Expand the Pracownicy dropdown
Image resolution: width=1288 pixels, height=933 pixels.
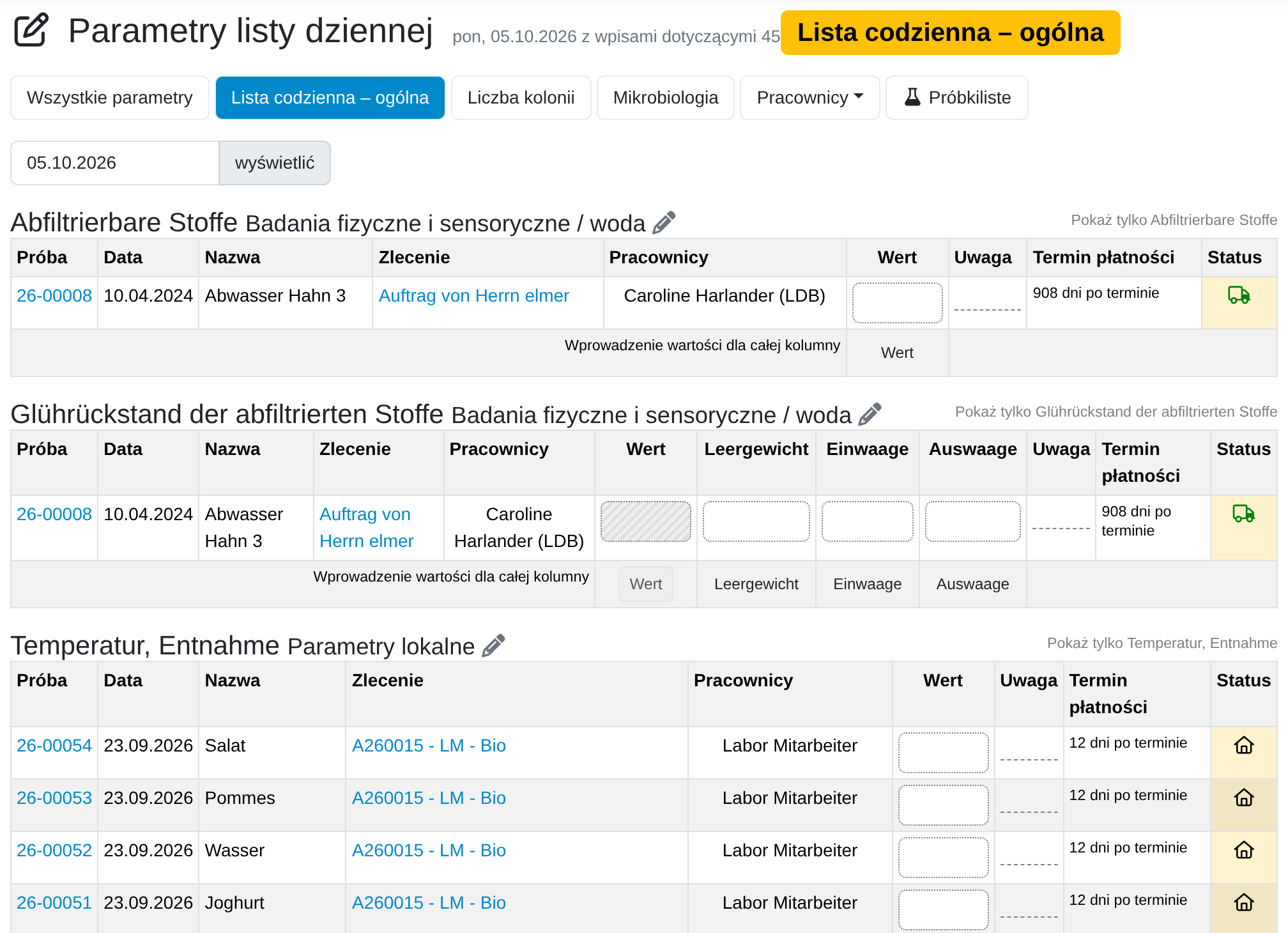tap(809, 98)
